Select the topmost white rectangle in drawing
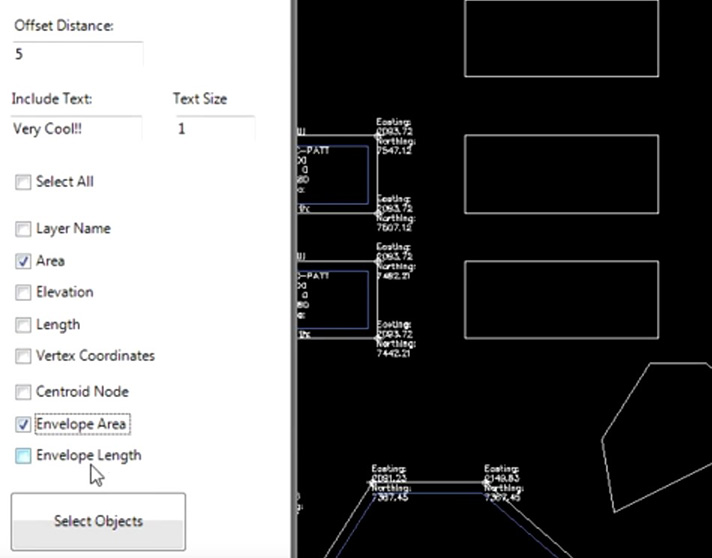This screenshot has width=712, height=558. (561, 38)
